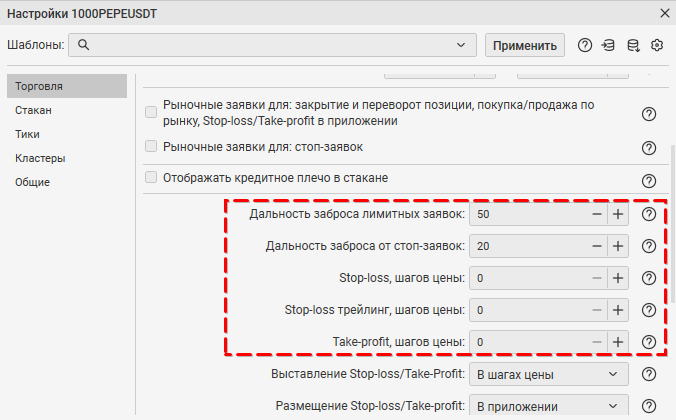Viewport: 676px width, 420px height.
Task: Open the Шаблоны template search dropdown
Action: (460, 45)
